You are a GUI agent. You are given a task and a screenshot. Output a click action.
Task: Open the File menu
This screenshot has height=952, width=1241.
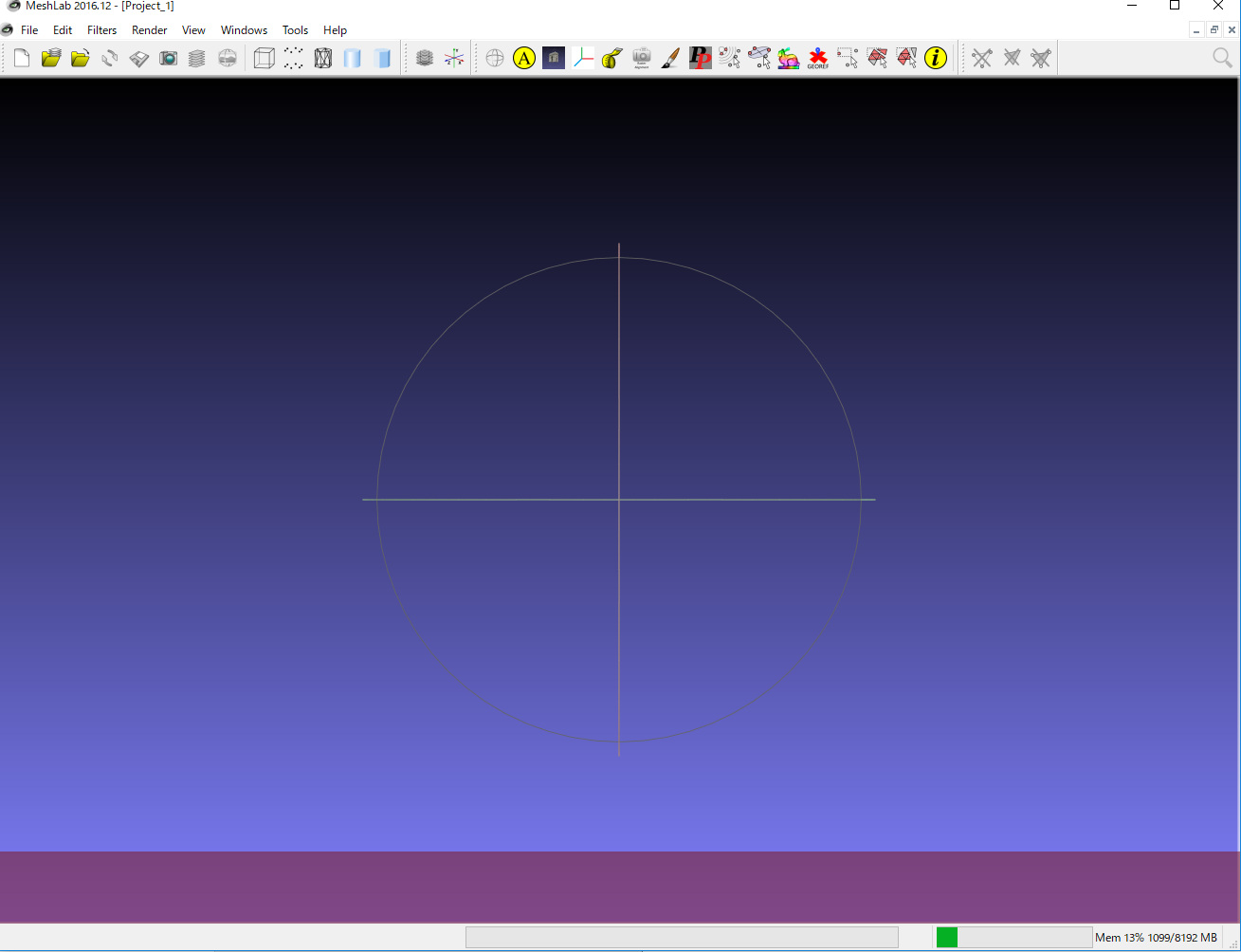pos(29,30)
